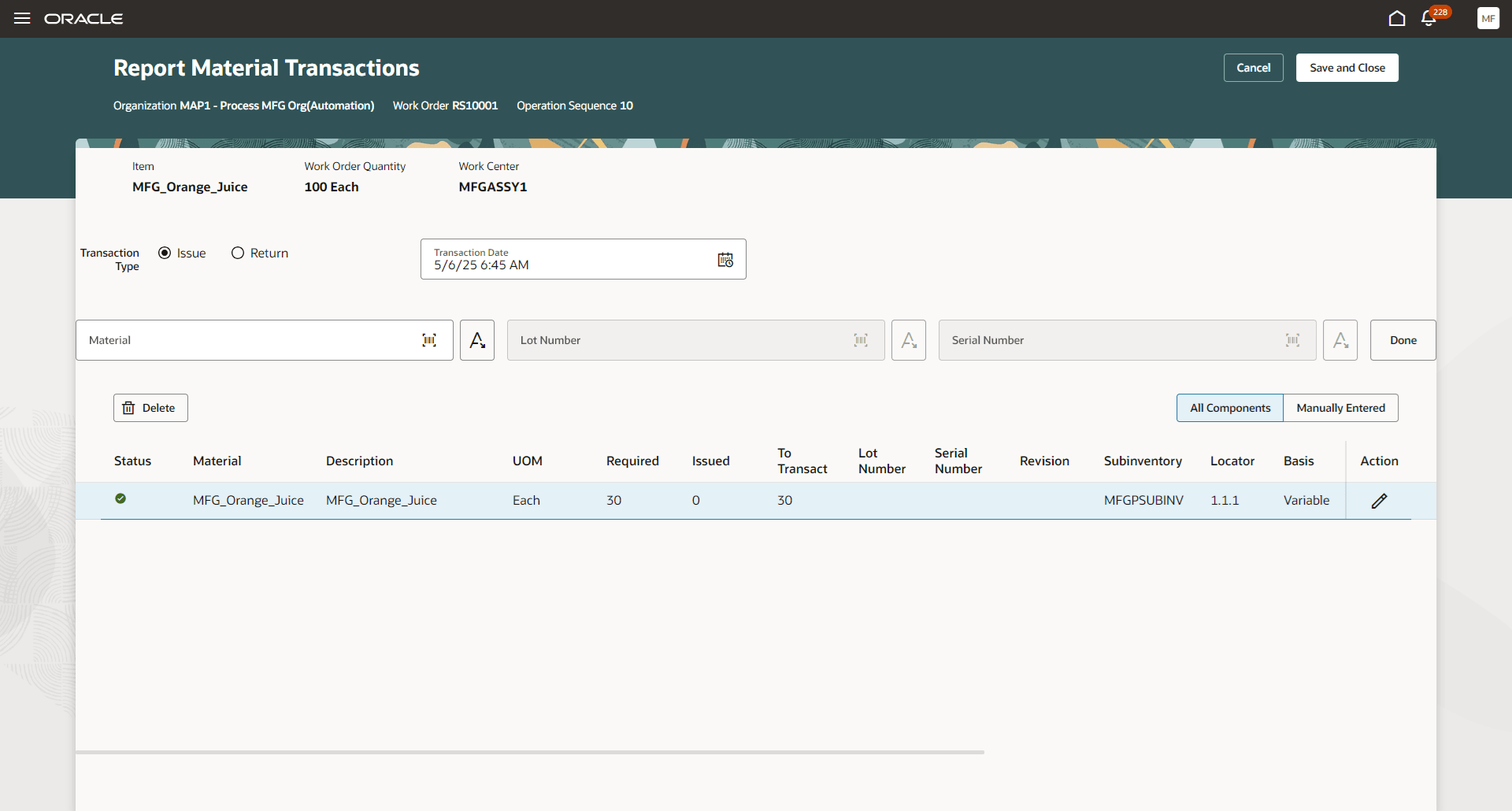Switch to the All Components tab
1512x811 pixels.
coord(1229,407)
